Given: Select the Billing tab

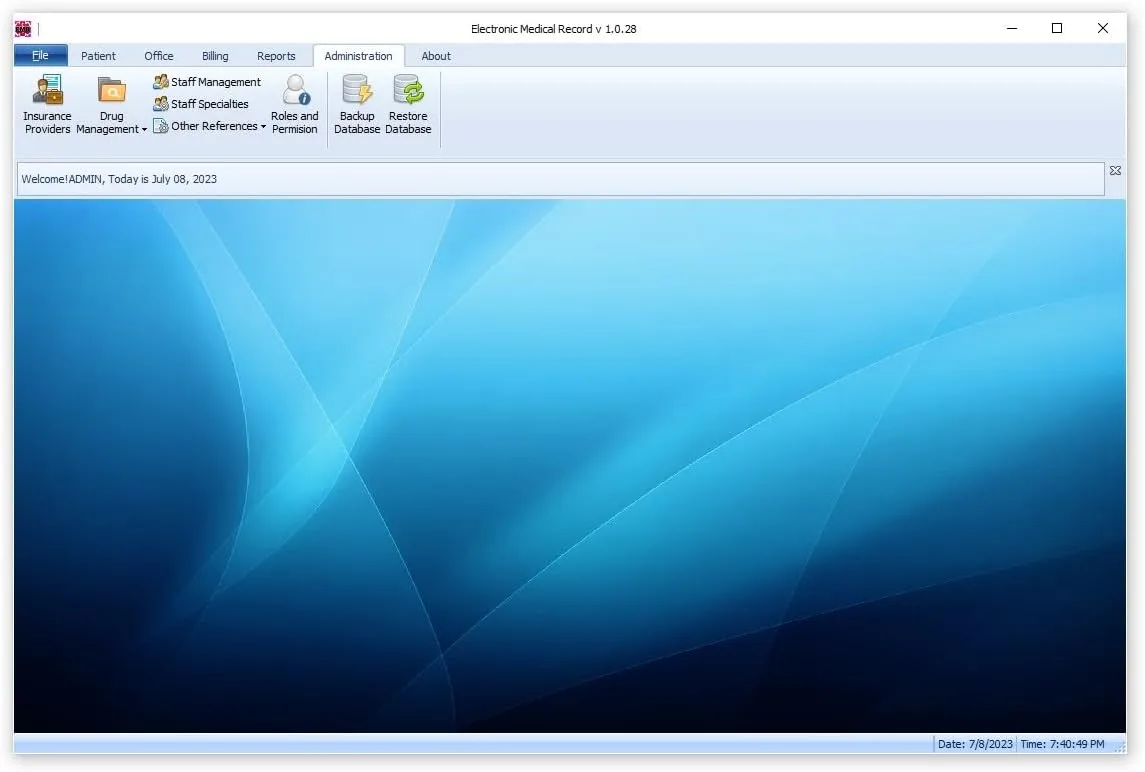Looking at the screenshot, I should 214,56.
